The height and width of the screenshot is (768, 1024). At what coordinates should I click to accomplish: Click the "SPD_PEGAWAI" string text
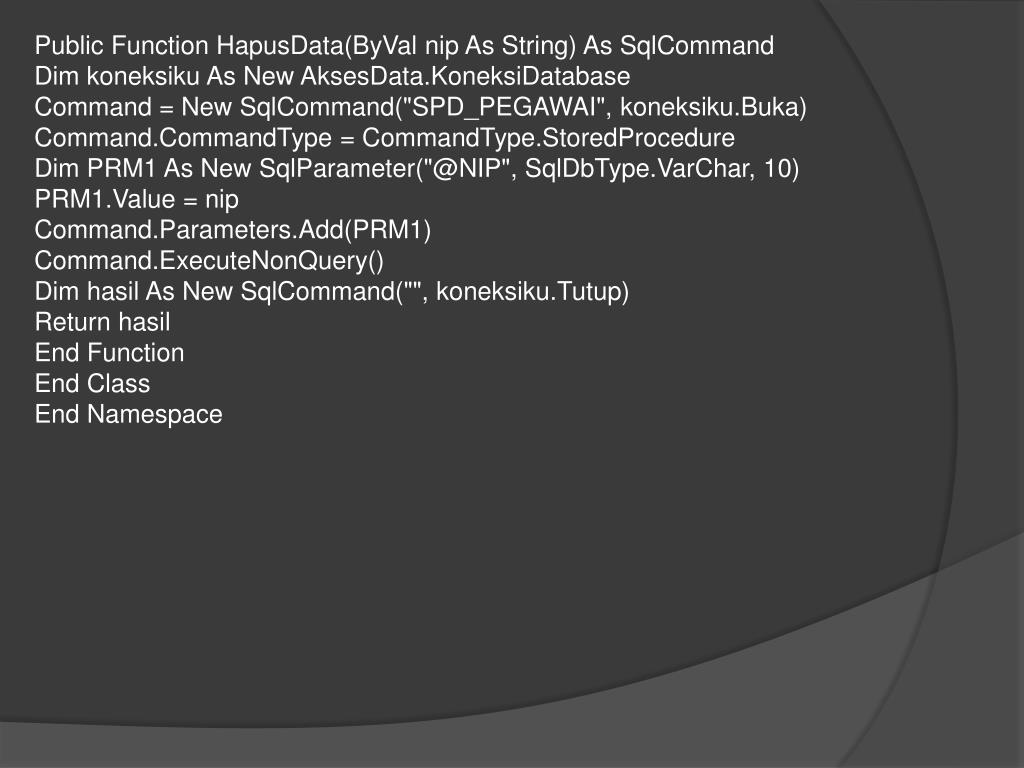pos(505,107)
